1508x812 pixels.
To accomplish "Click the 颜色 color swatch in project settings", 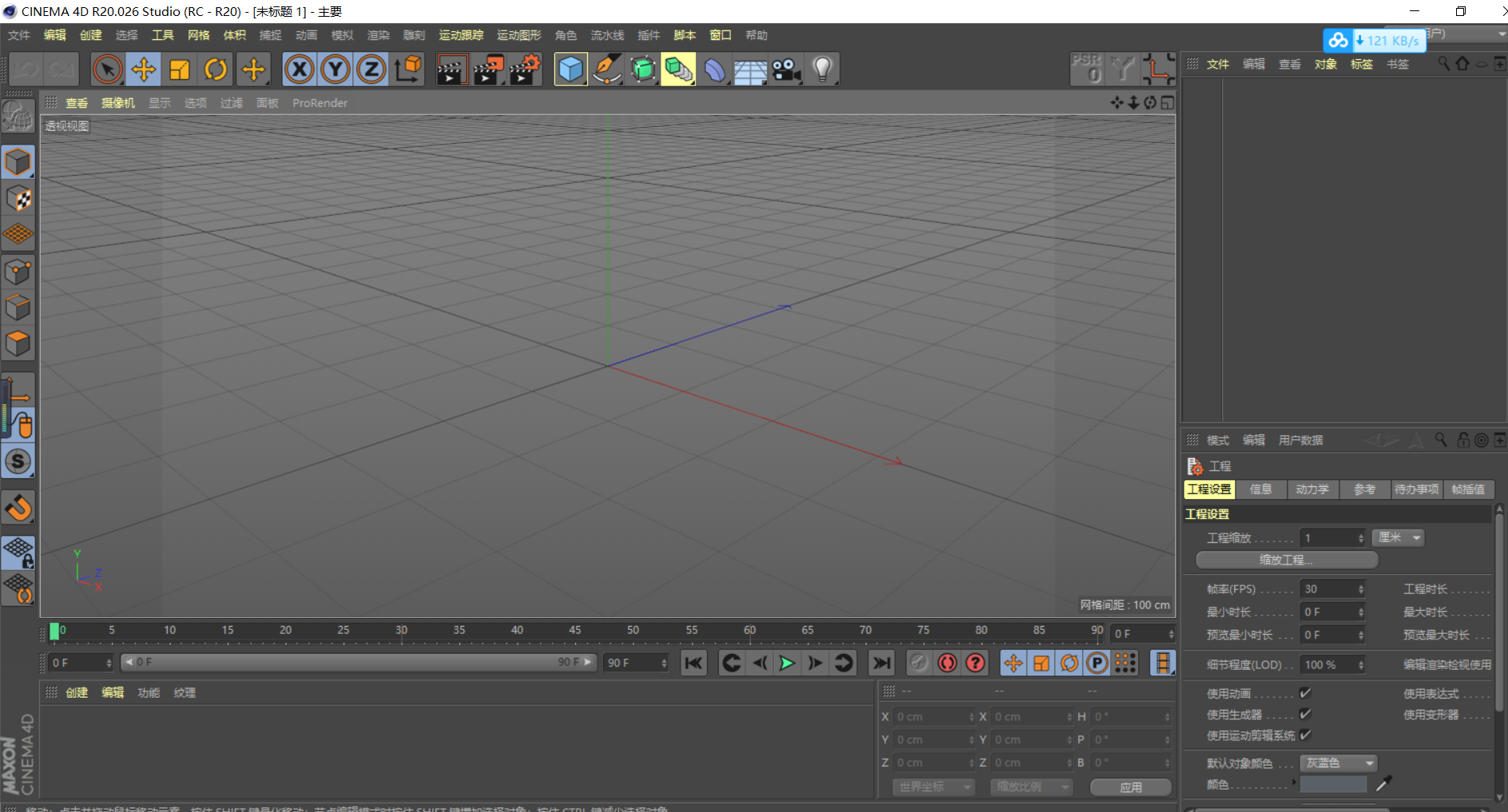I will coord(1332,784).
